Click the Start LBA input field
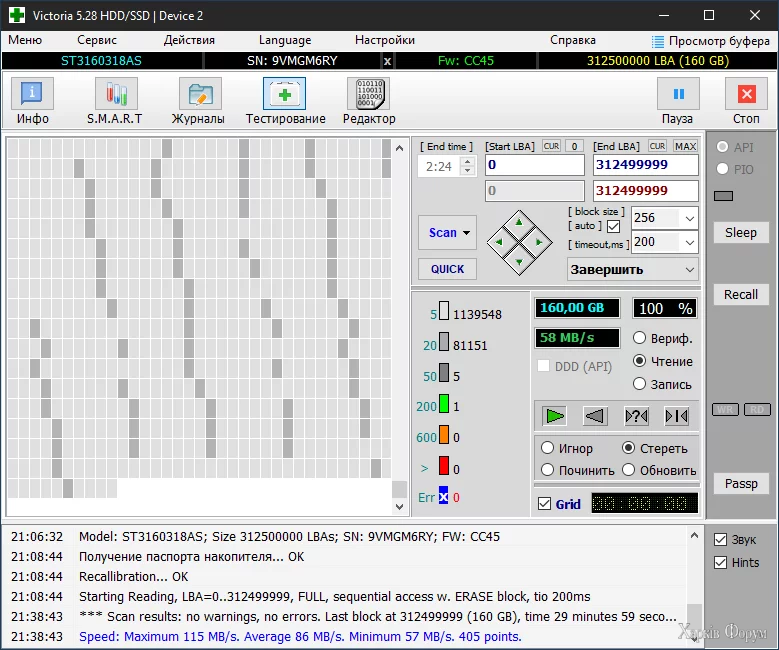 coord(534,165)
